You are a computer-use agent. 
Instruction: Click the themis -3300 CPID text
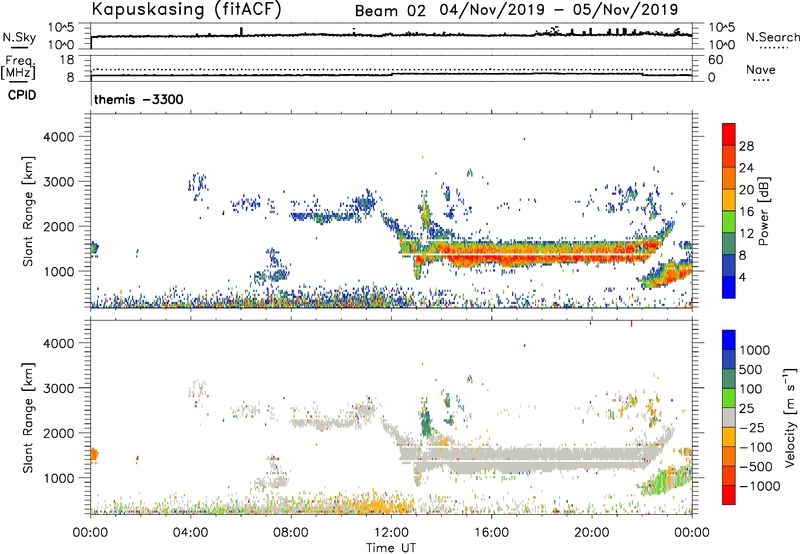click(x=139, y=99)
